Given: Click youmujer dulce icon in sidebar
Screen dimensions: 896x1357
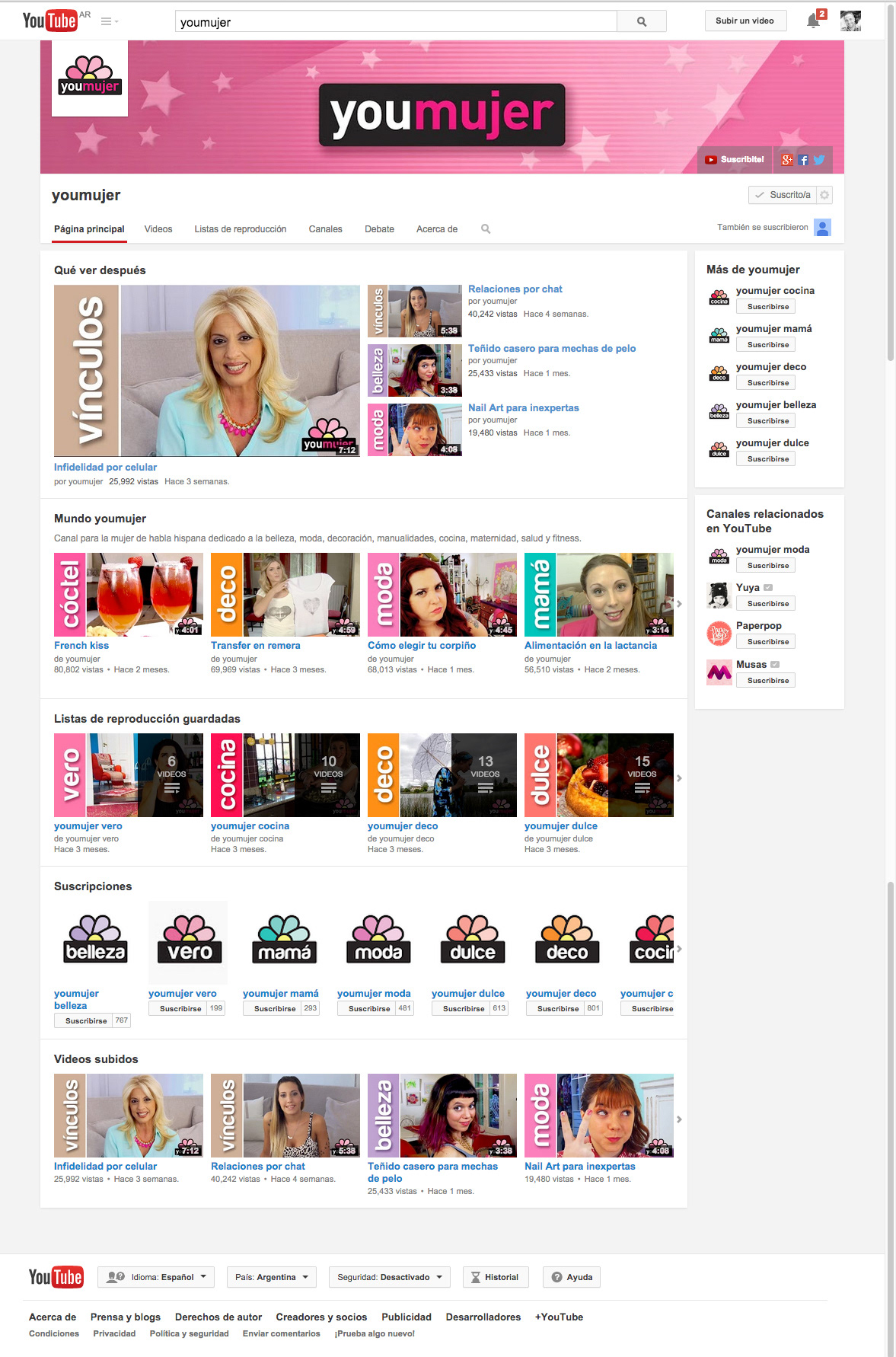Looking at the screenshot, I should click(x=719, y=450).
